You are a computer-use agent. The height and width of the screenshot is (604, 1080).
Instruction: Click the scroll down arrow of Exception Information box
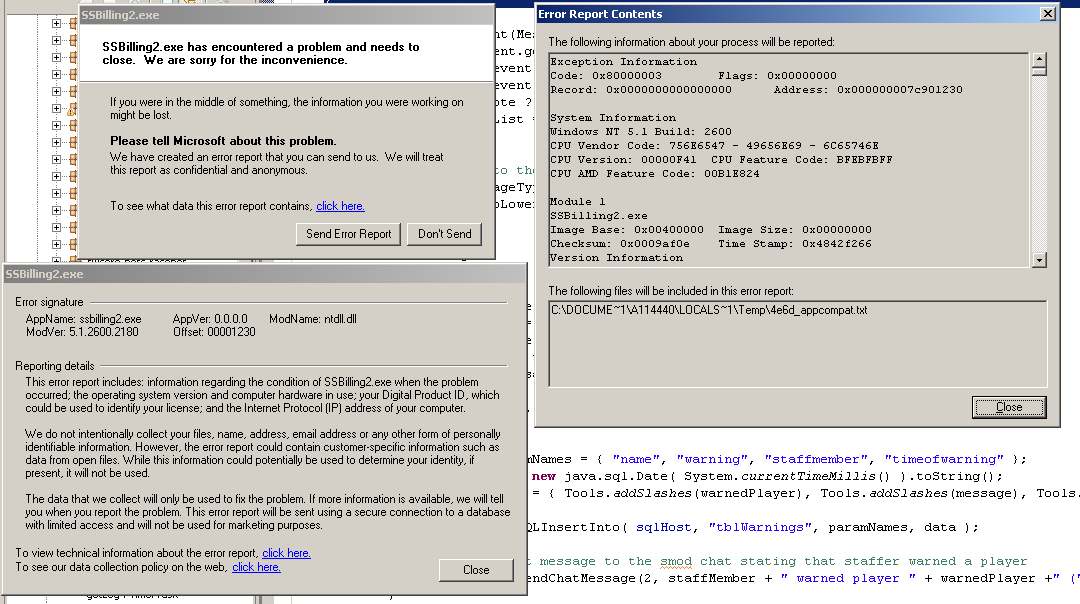(x=1039, y=260)
